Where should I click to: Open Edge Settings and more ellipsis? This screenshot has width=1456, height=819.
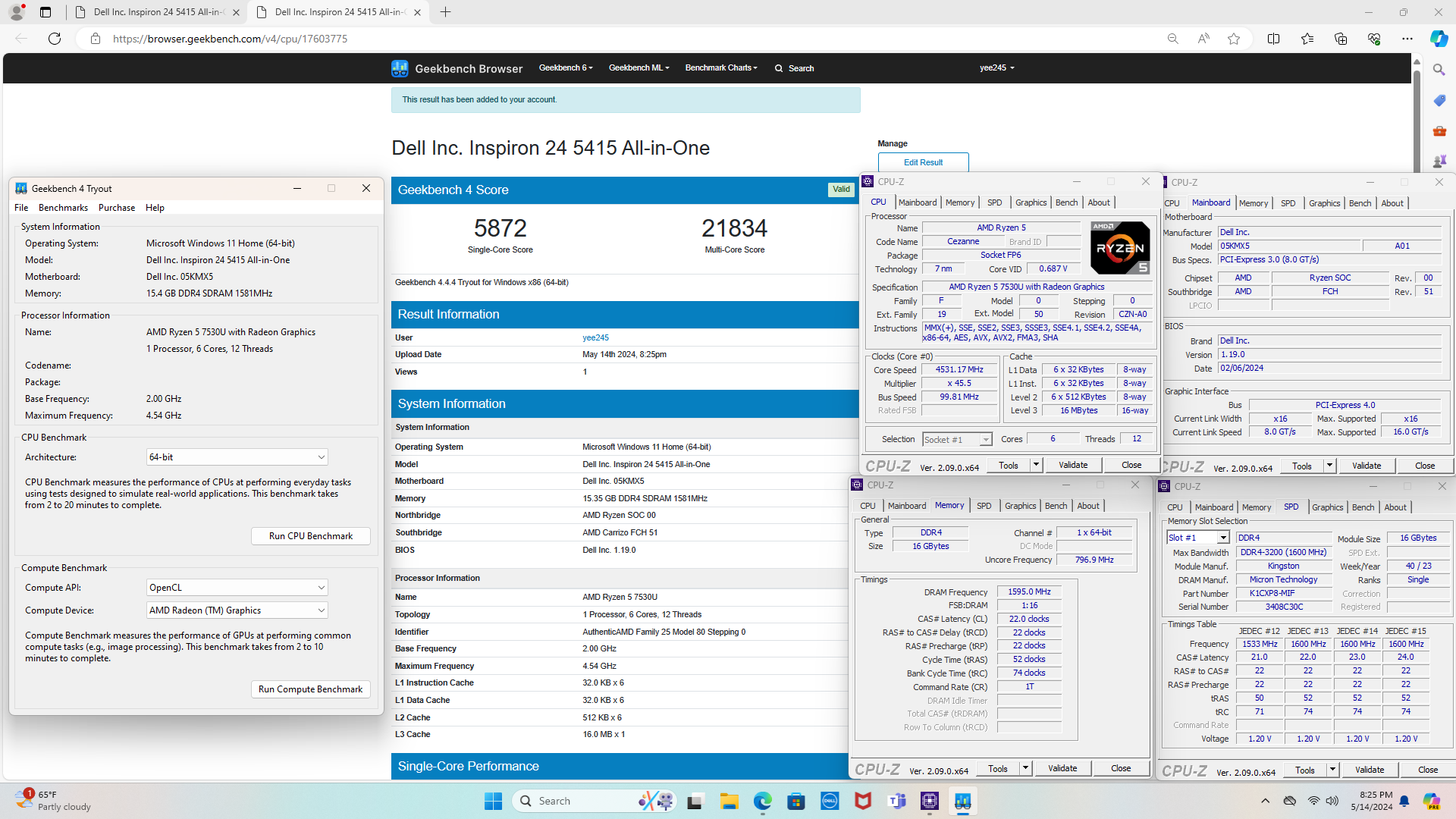click(x=1407, y=39)
